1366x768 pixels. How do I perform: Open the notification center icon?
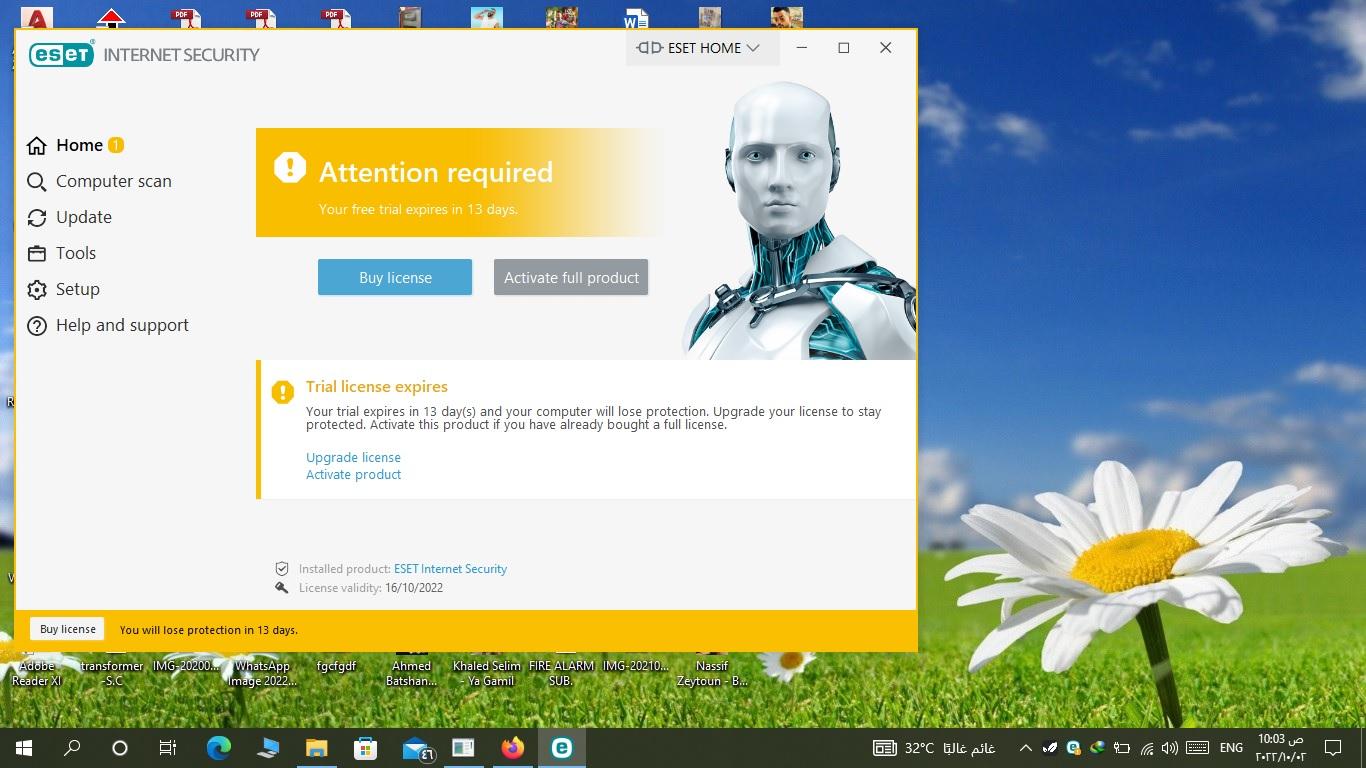(1332, 748)
